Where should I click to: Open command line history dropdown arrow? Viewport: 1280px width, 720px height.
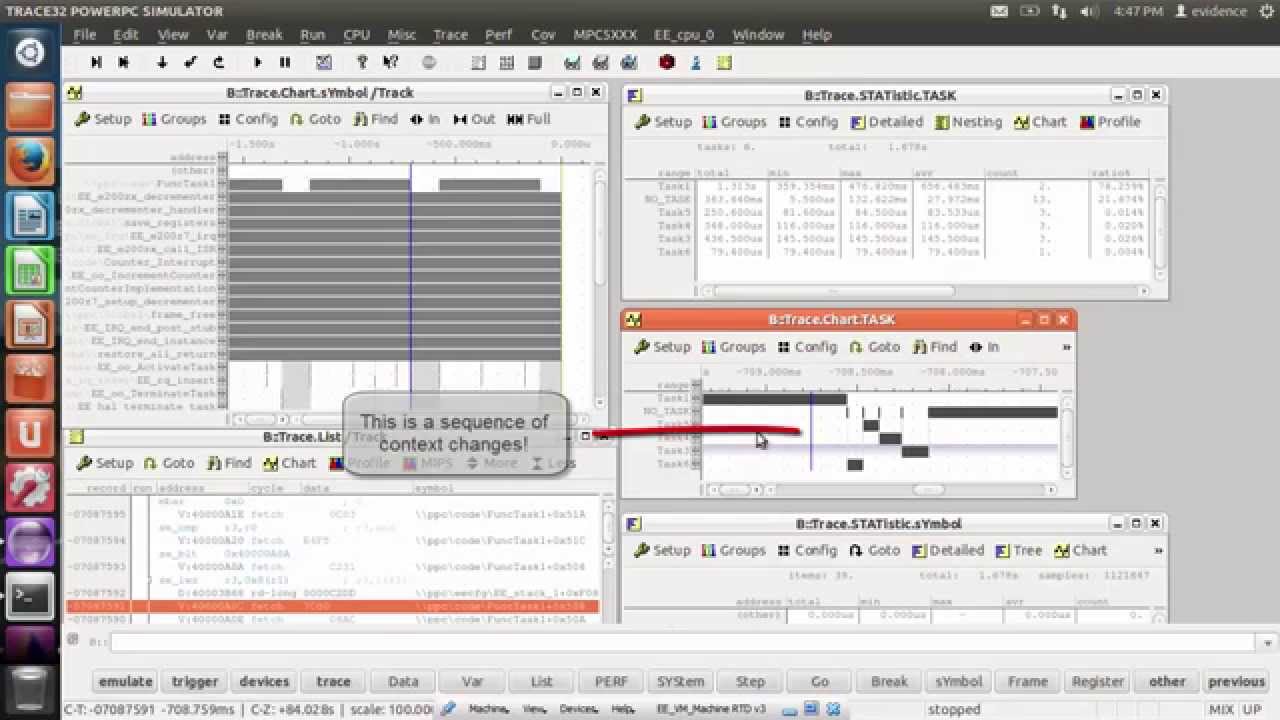click(1268, 642)
